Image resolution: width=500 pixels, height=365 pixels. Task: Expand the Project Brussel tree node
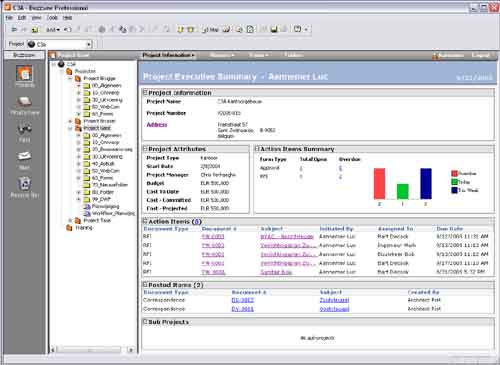[70, 121]
